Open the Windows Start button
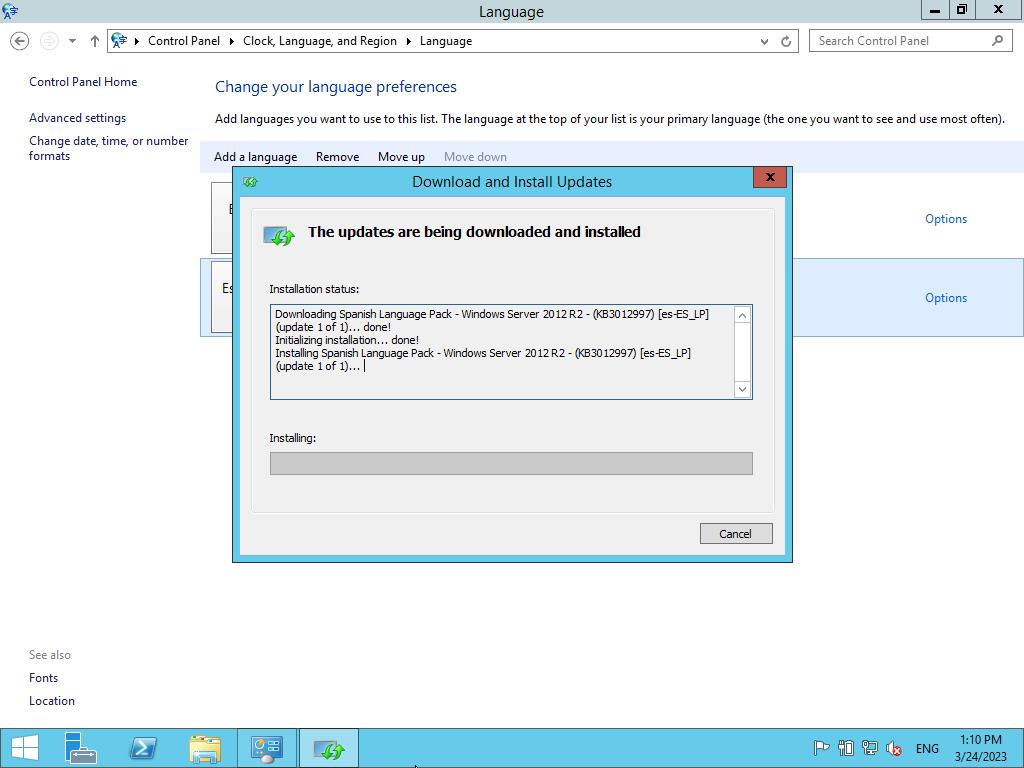Image resolution: width=1024 pixels, height=768 pixels. coord(25,748)
